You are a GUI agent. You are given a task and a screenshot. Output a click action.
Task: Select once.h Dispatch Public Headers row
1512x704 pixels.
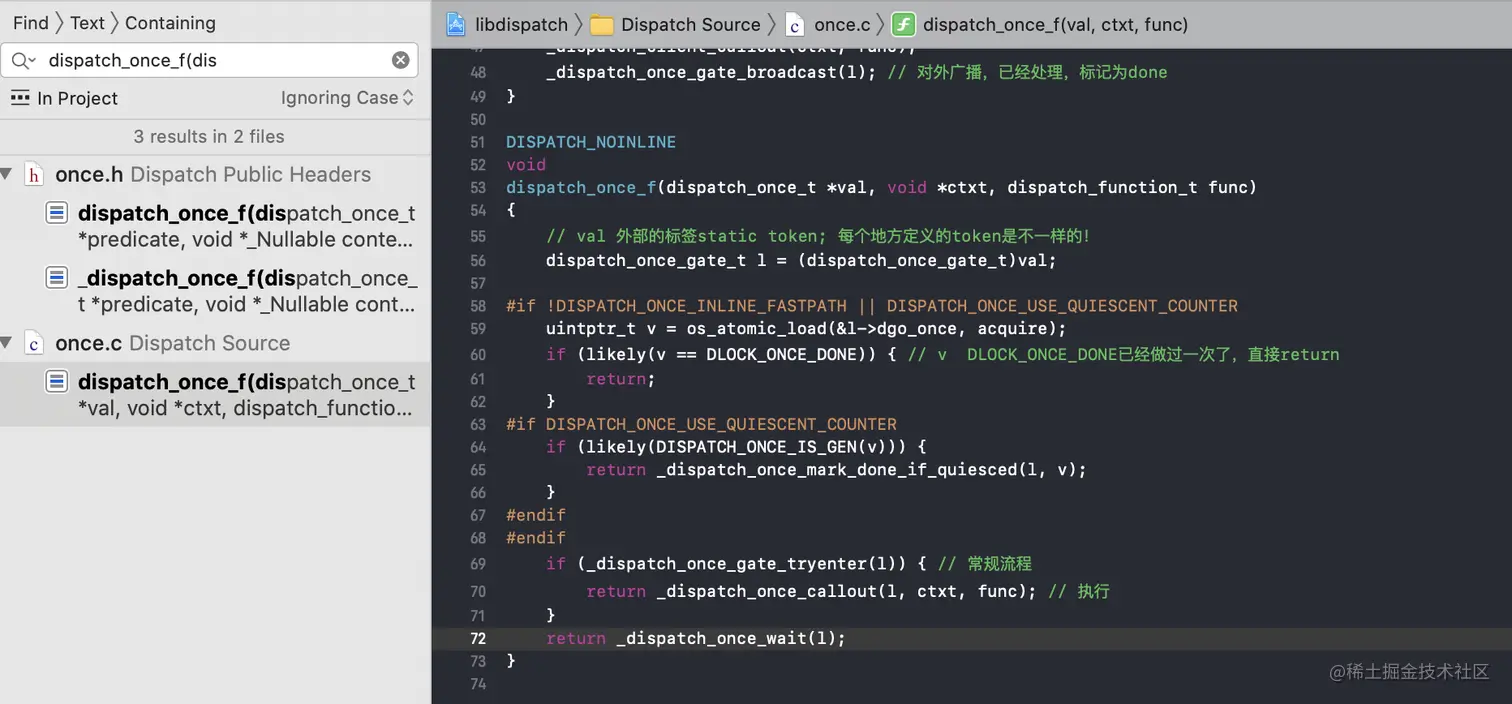[215, 174]
